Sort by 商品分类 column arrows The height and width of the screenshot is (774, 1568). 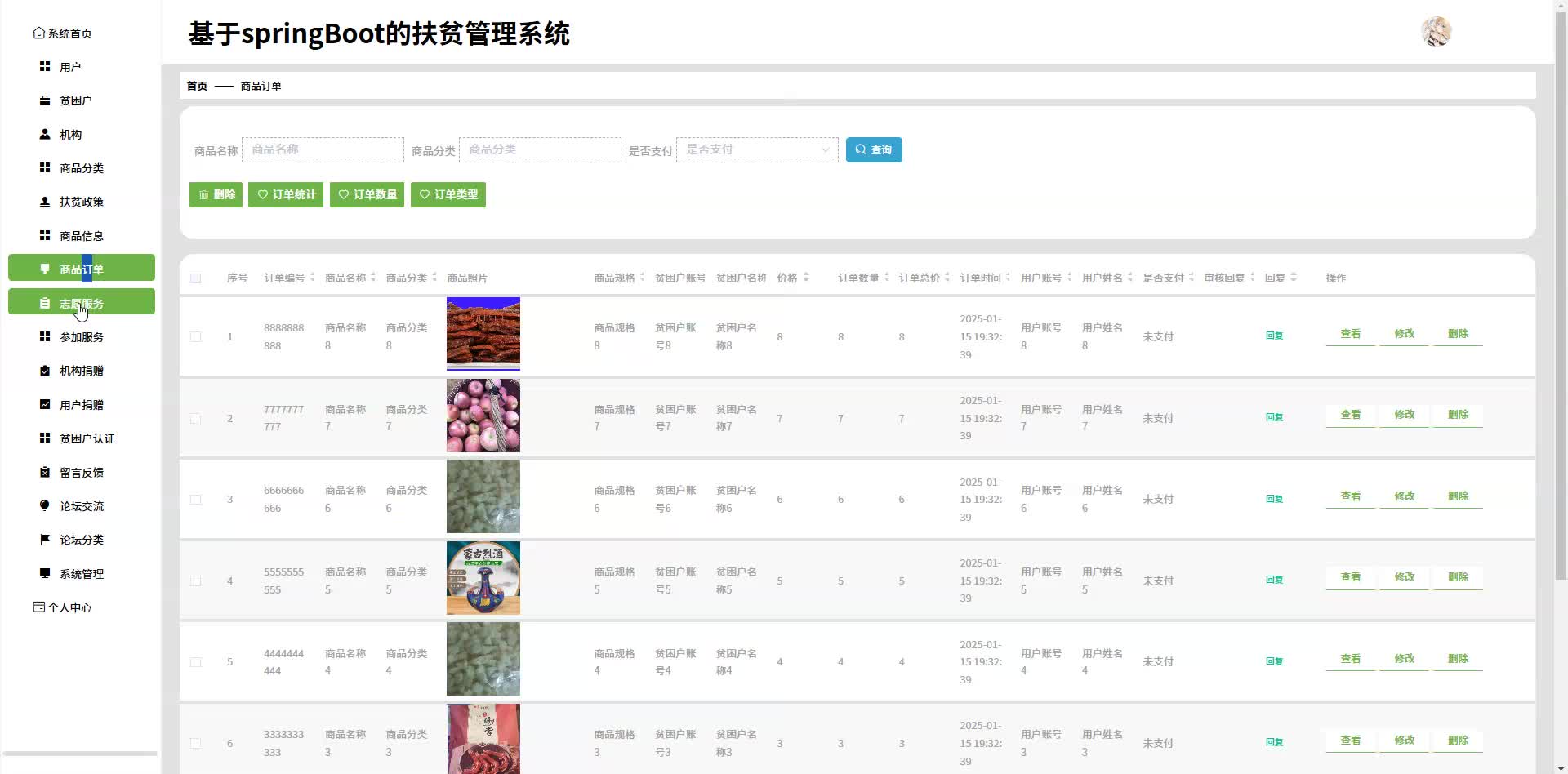pyautogui.click(x=434, y=278)
